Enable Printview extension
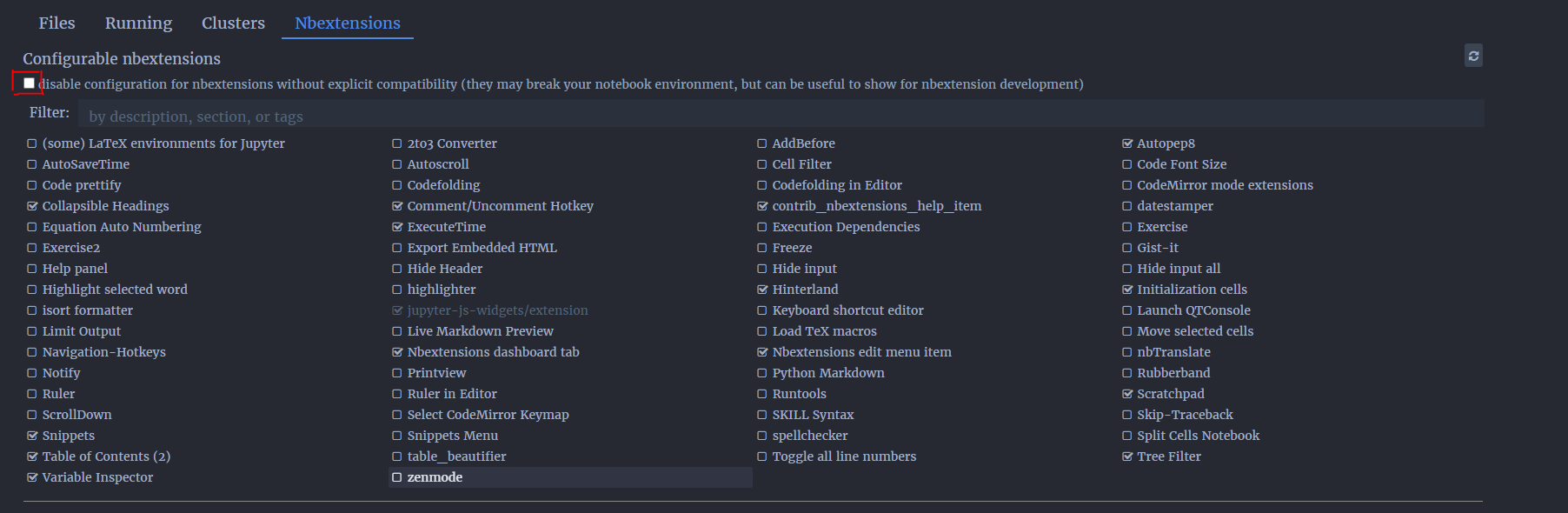 397,373
